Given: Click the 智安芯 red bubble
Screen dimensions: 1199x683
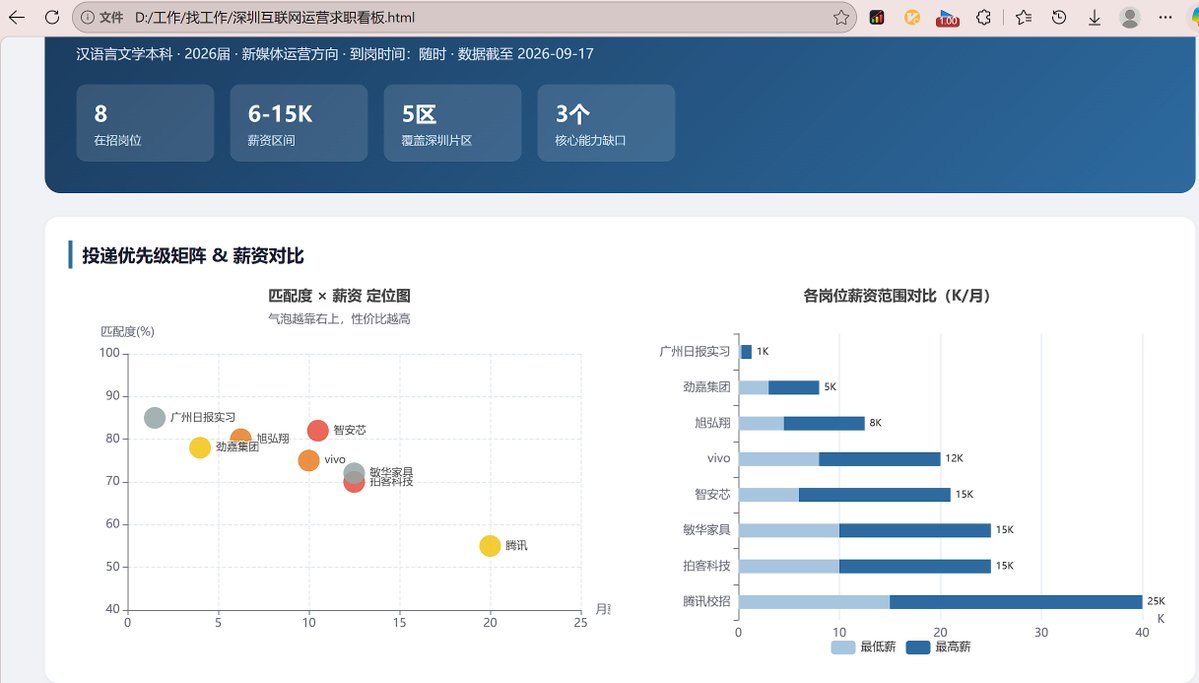Looking at the screenshot, I should pos(317,431).
